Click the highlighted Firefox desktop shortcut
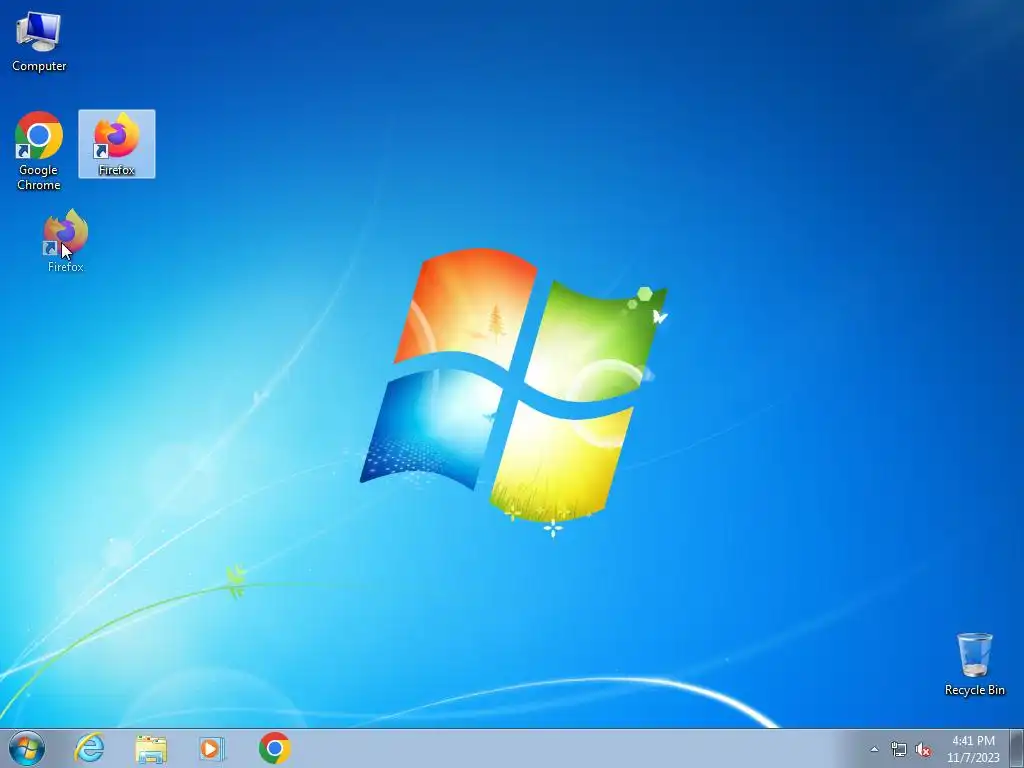The image size is (1024, 768). tap(117, 144)
